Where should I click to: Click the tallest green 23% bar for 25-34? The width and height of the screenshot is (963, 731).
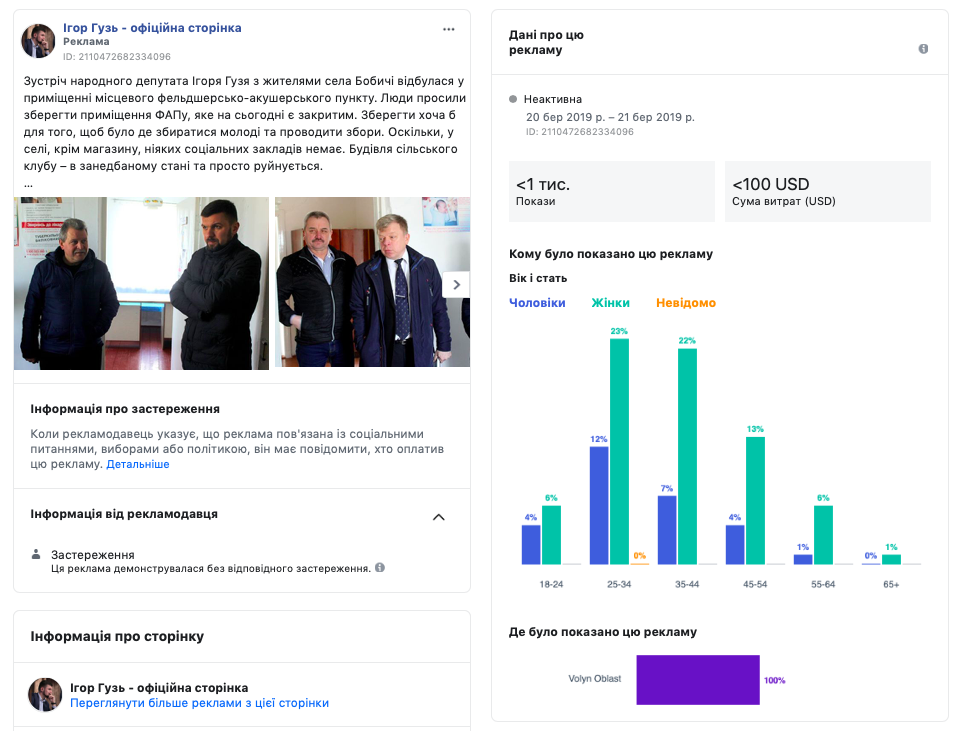pyautogui.click(x=620, y=451)
